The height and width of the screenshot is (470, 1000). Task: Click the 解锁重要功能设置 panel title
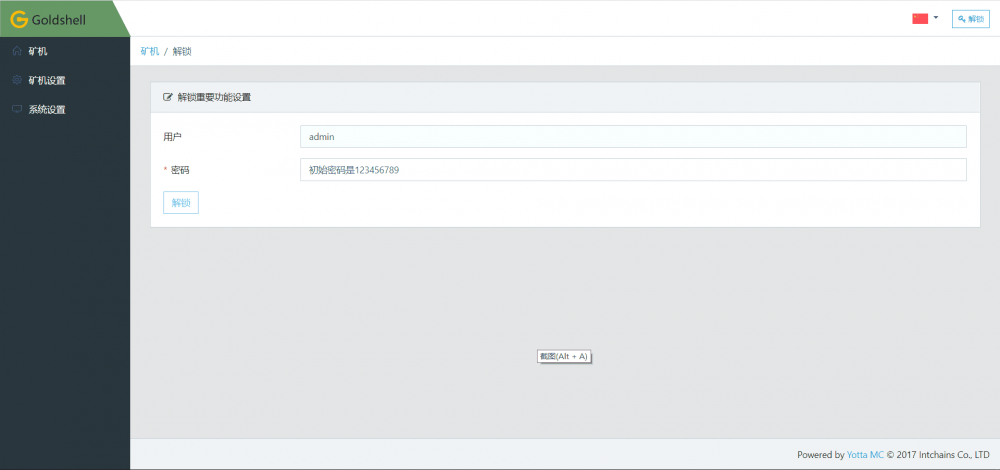214,98
